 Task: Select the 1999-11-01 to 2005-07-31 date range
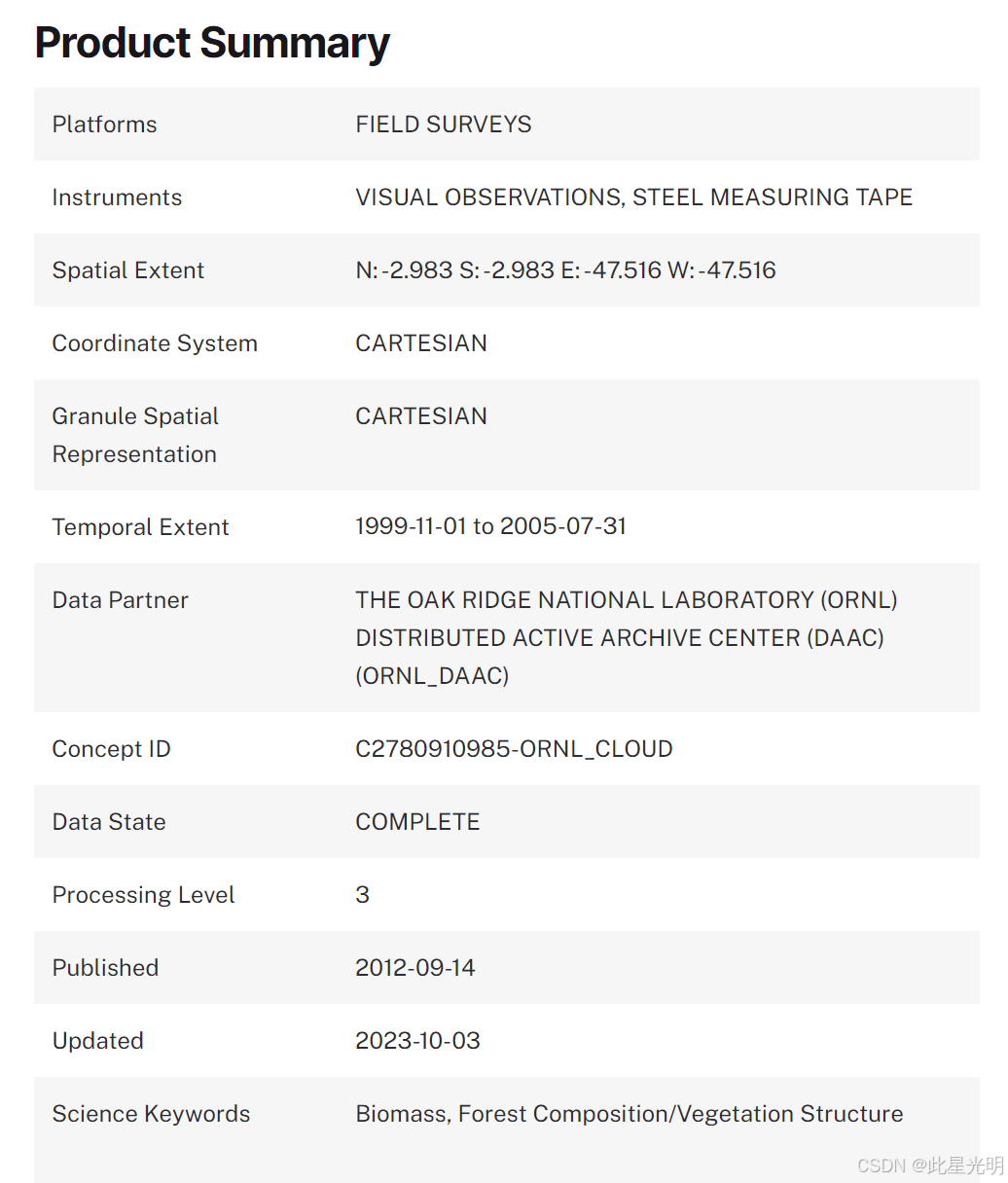point(490,526)
